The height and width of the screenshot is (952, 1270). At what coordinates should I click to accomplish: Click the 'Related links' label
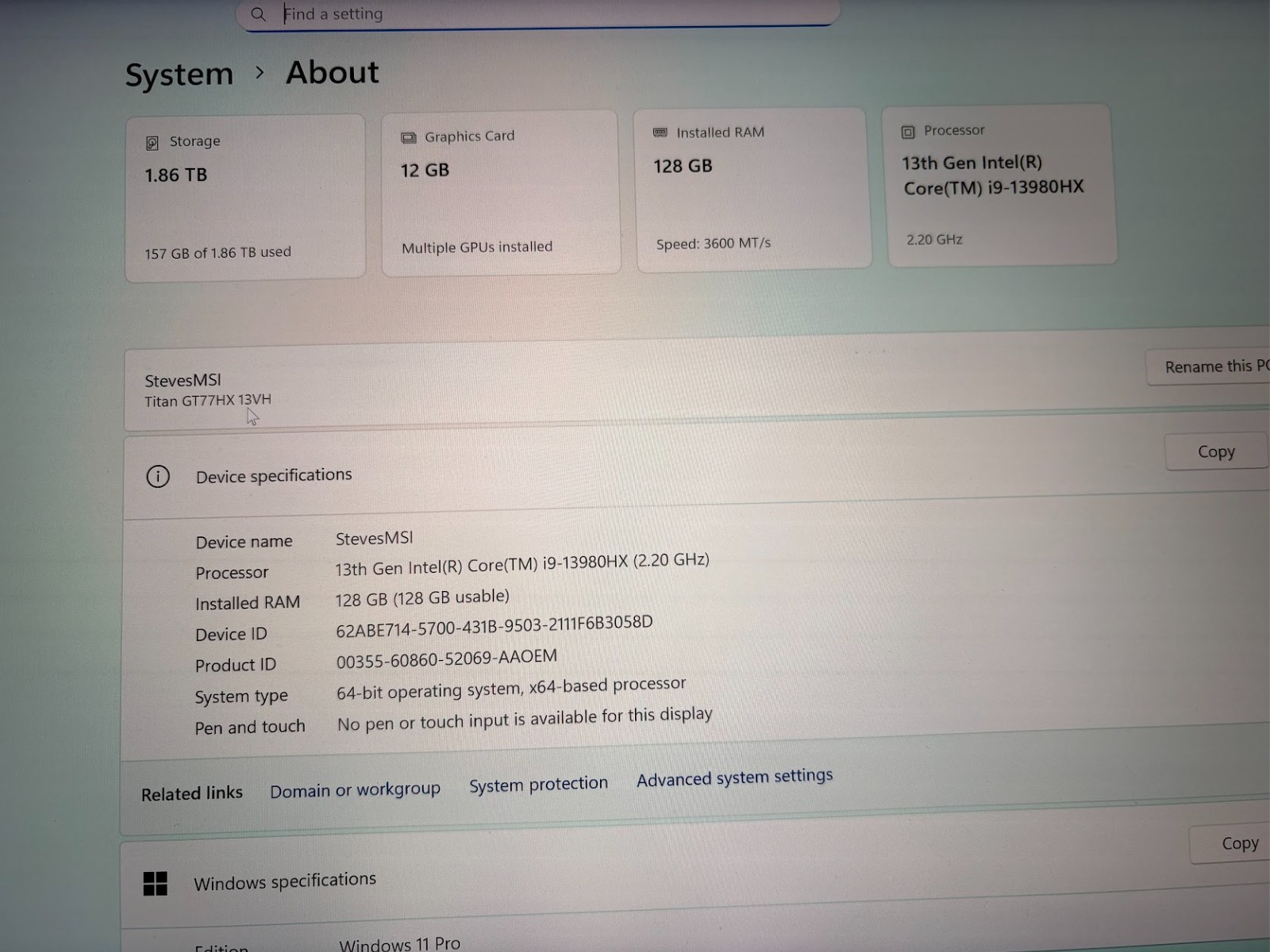pos(192,793)
